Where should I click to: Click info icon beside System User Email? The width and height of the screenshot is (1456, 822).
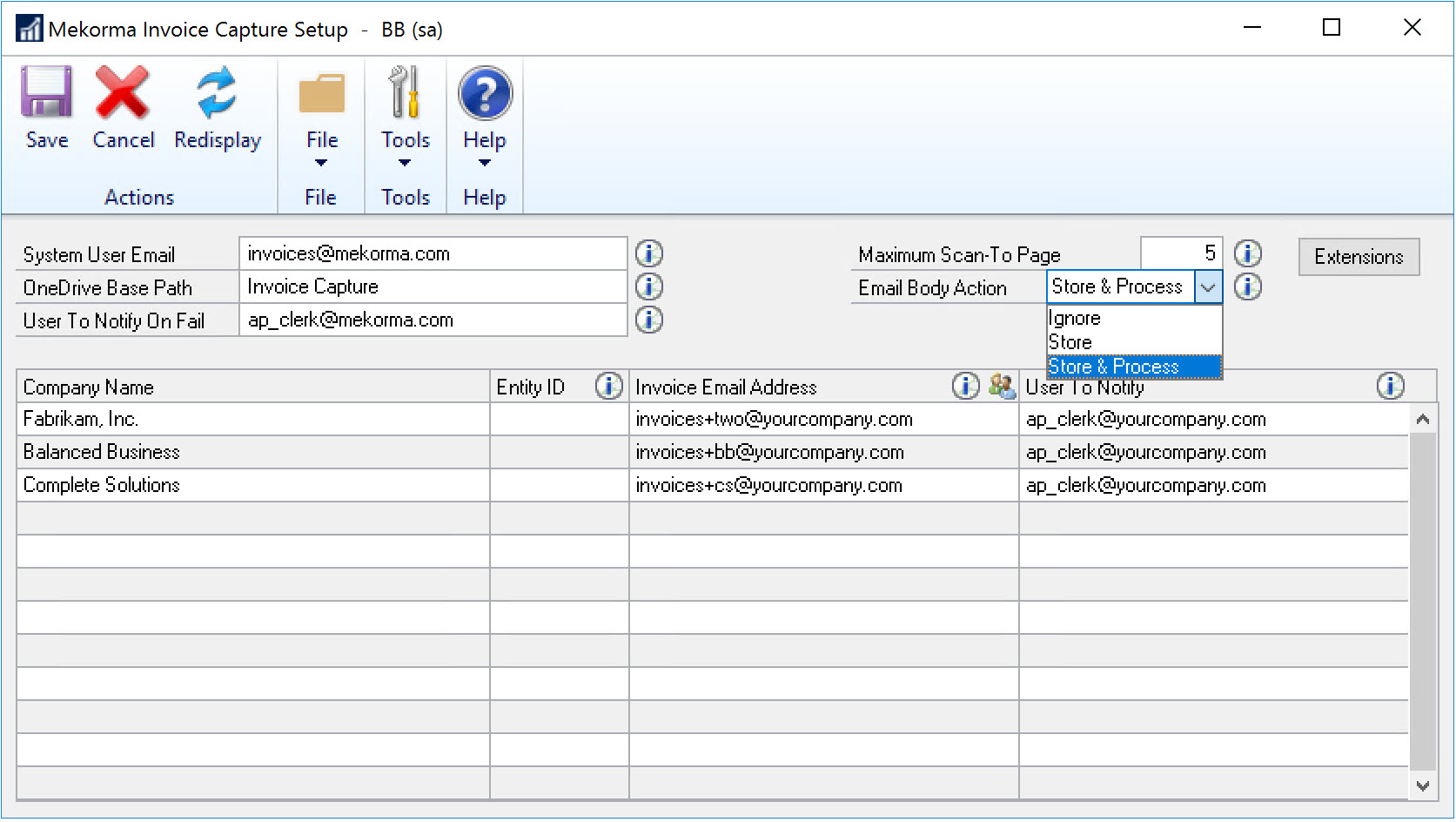coord(648,253)
